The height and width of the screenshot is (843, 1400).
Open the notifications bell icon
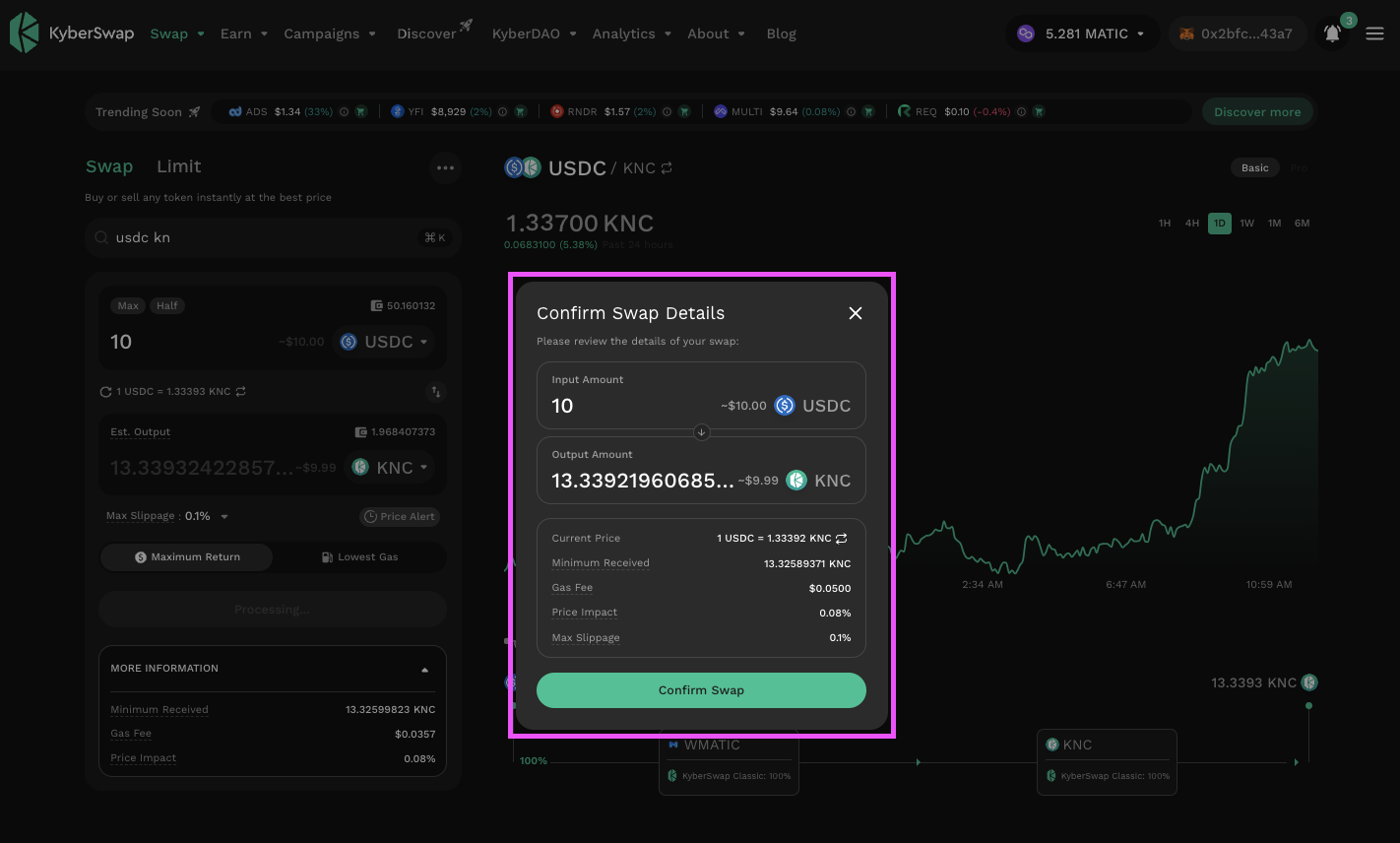(1332, 33)
